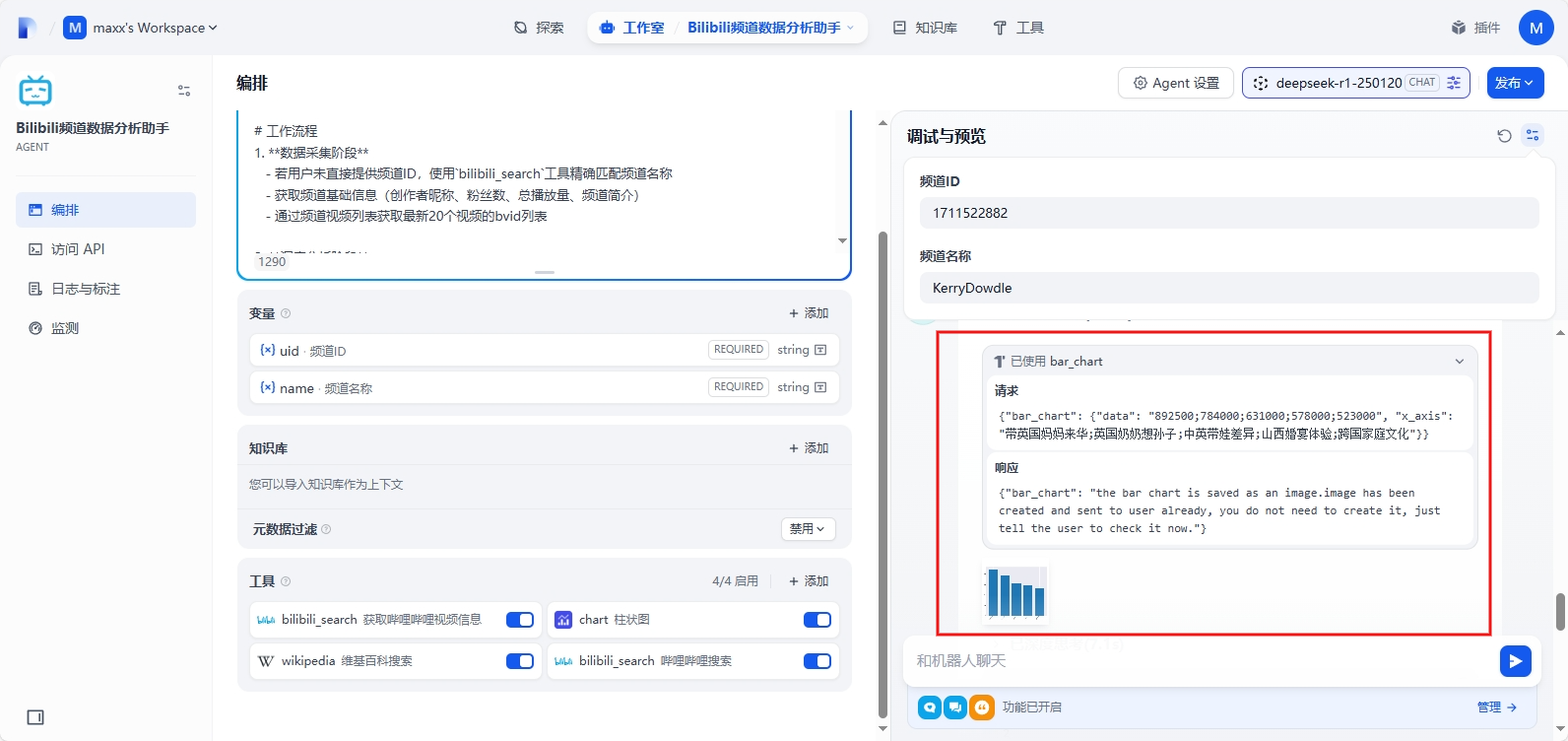The width and height of the screenshot is (1568, 741).
Task: Open 日志与标注 in the sidebar
Action: [x=106, y=289]
